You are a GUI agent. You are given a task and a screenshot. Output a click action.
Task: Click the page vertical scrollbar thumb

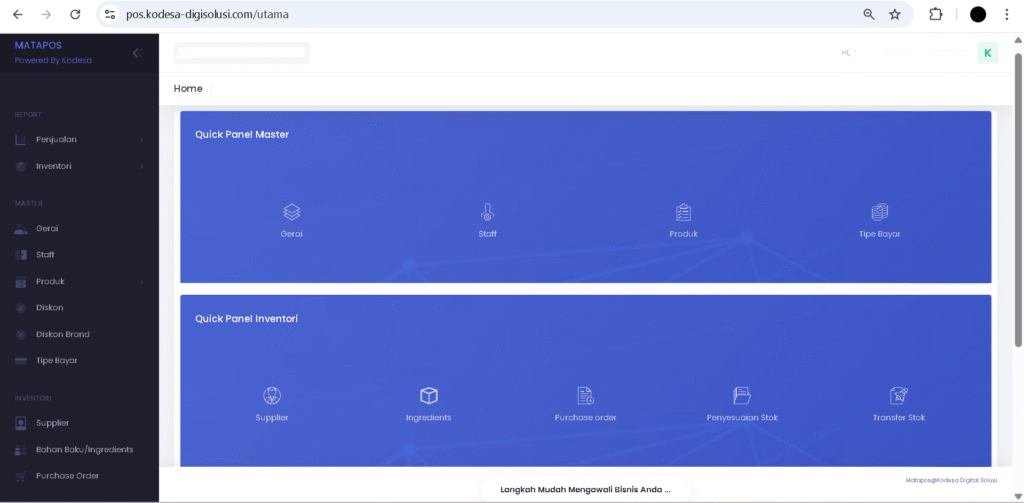click(1018, 199)
